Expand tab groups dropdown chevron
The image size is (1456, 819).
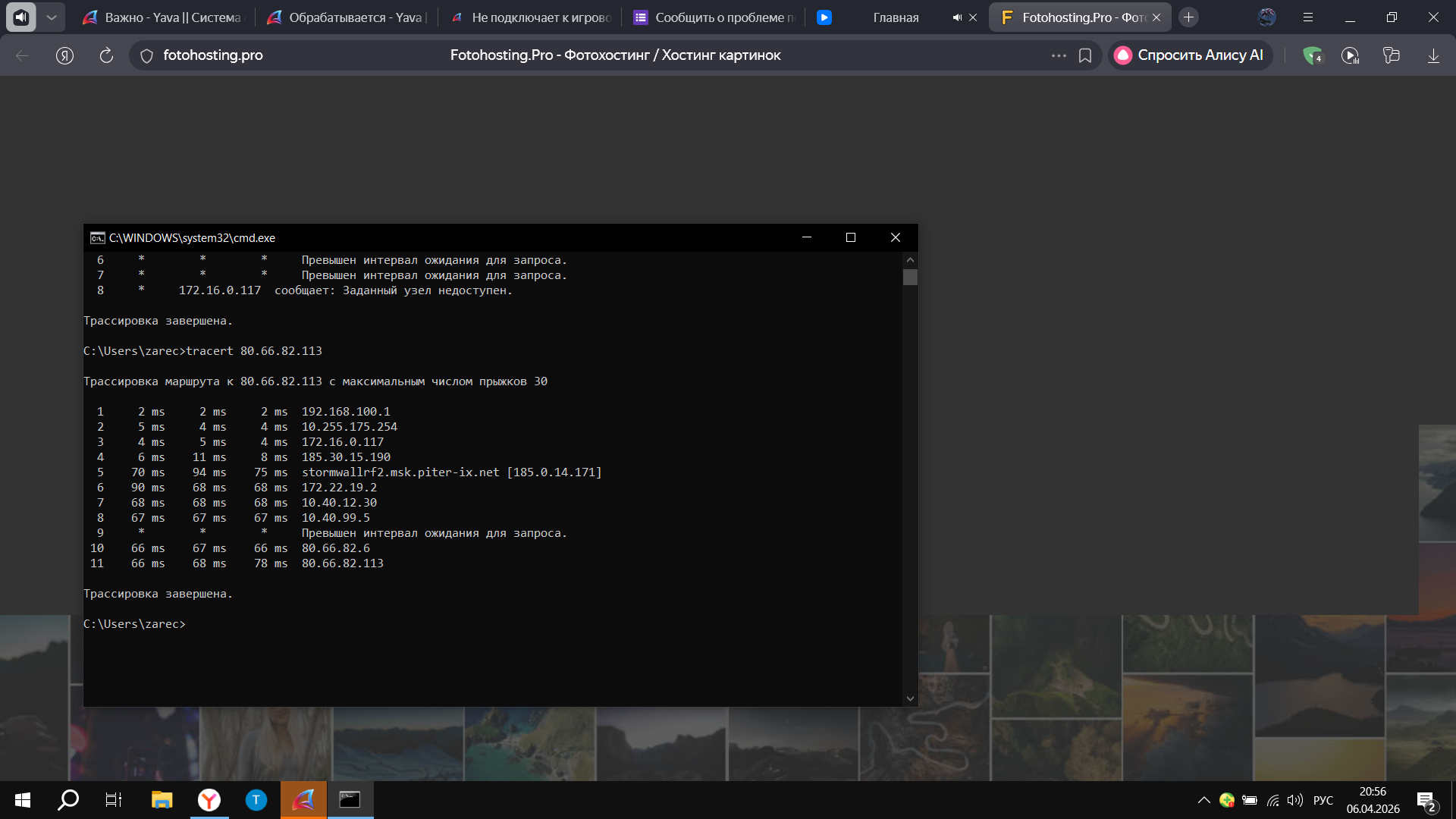pyautogui.click(x=51, y=17)
